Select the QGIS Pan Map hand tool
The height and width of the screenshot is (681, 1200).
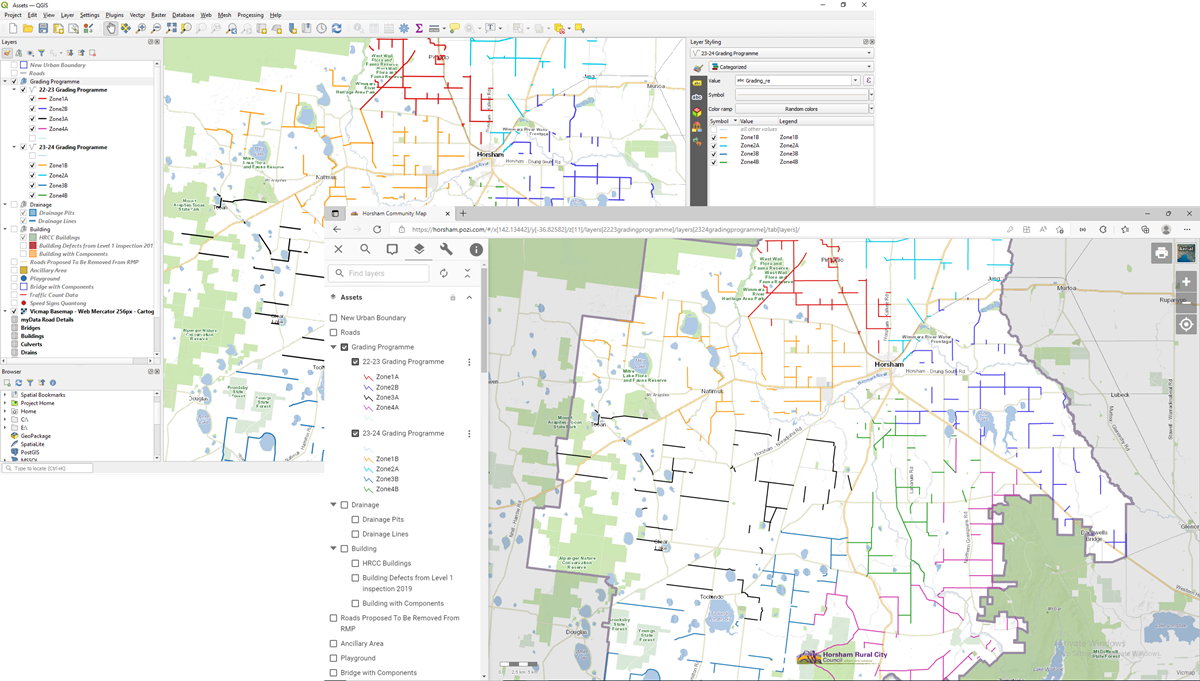(111, 28)
